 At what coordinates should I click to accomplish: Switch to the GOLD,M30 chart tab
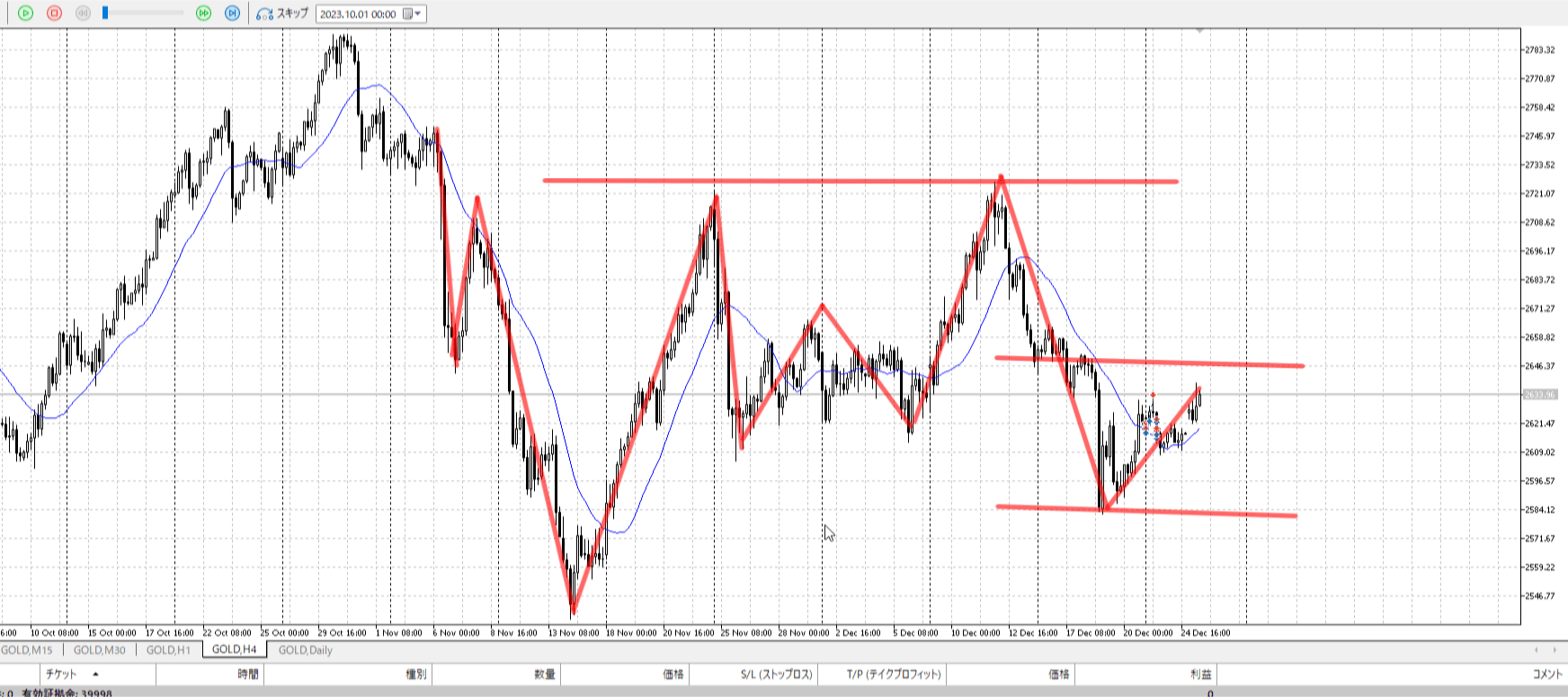99,649
